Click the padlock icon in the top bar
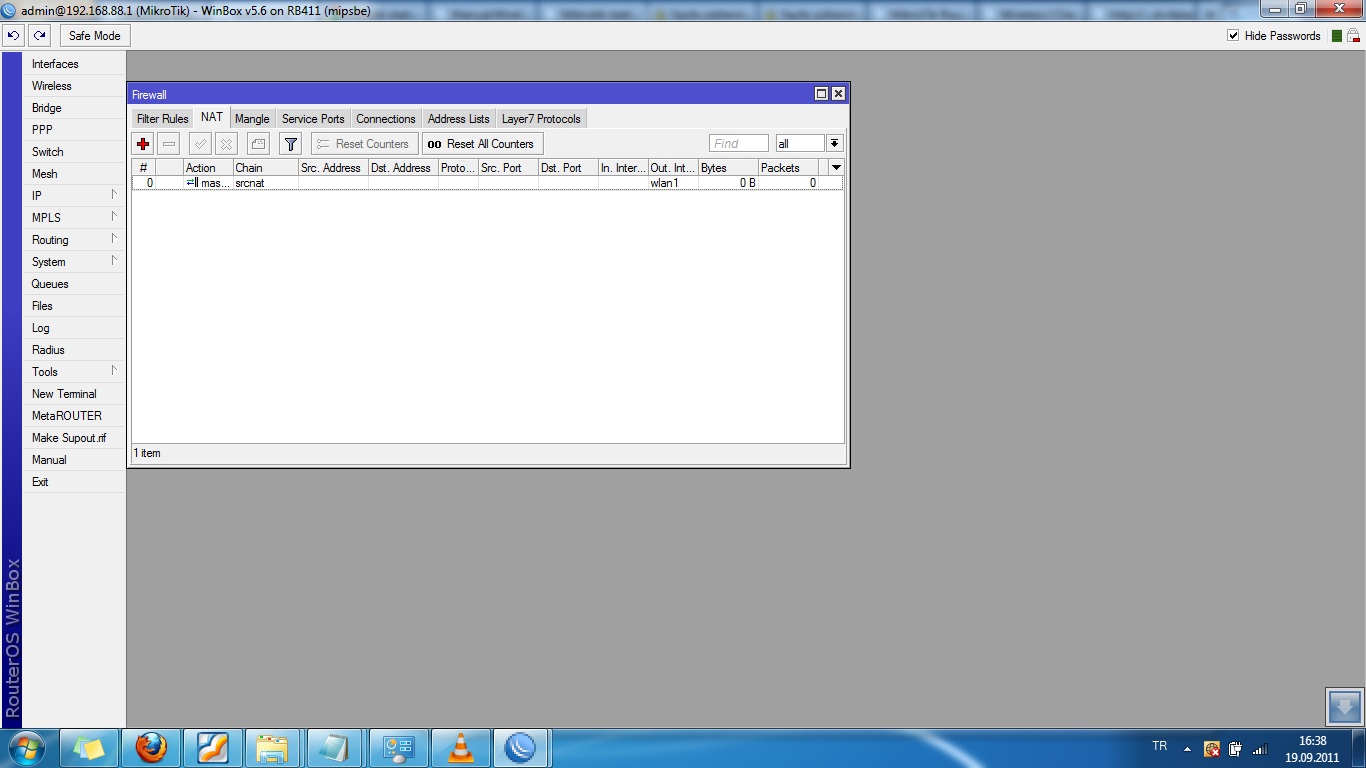Screen dimensions: 1366x768 (1353, 35)
